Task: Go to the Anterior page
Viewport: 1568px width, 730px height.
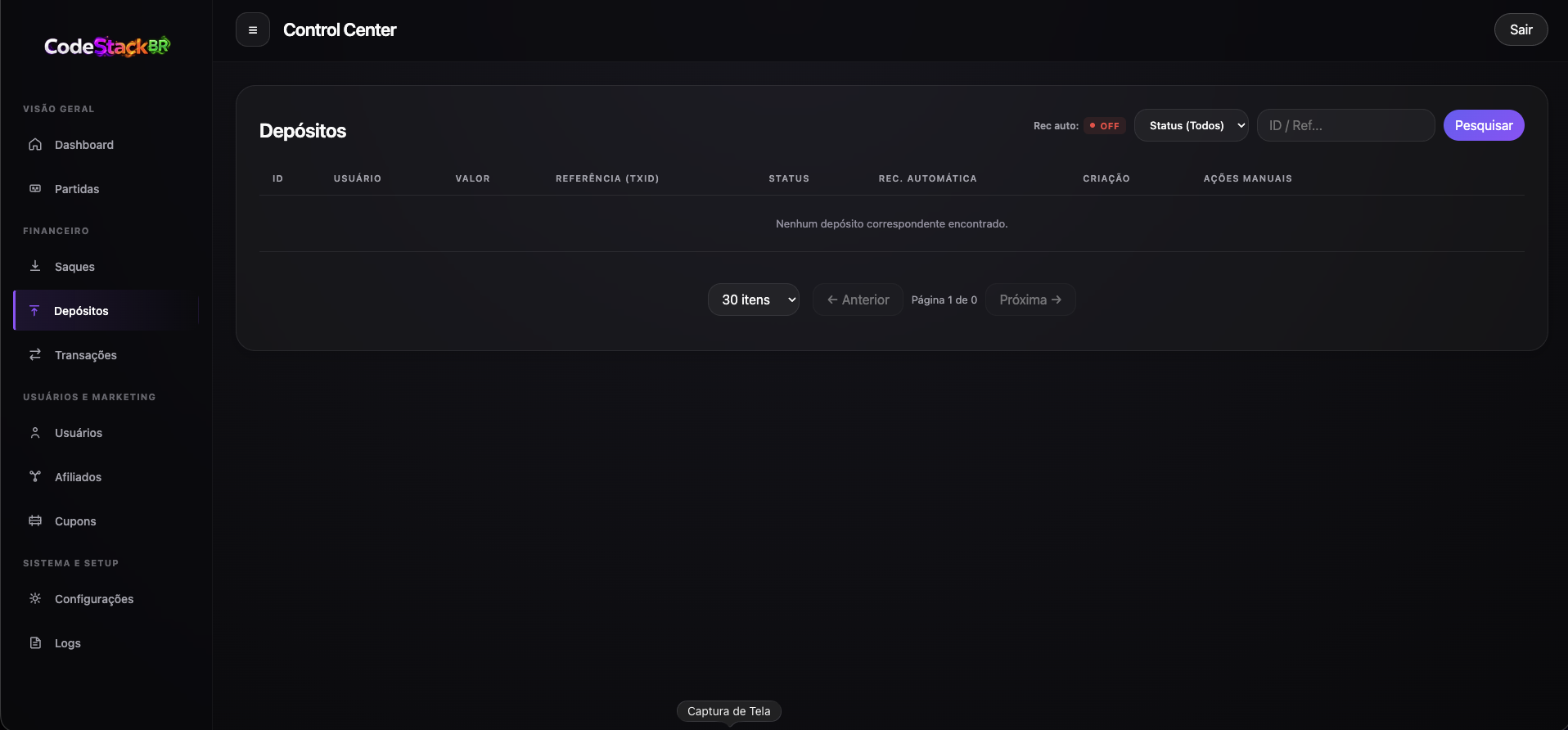Action: 858,300
